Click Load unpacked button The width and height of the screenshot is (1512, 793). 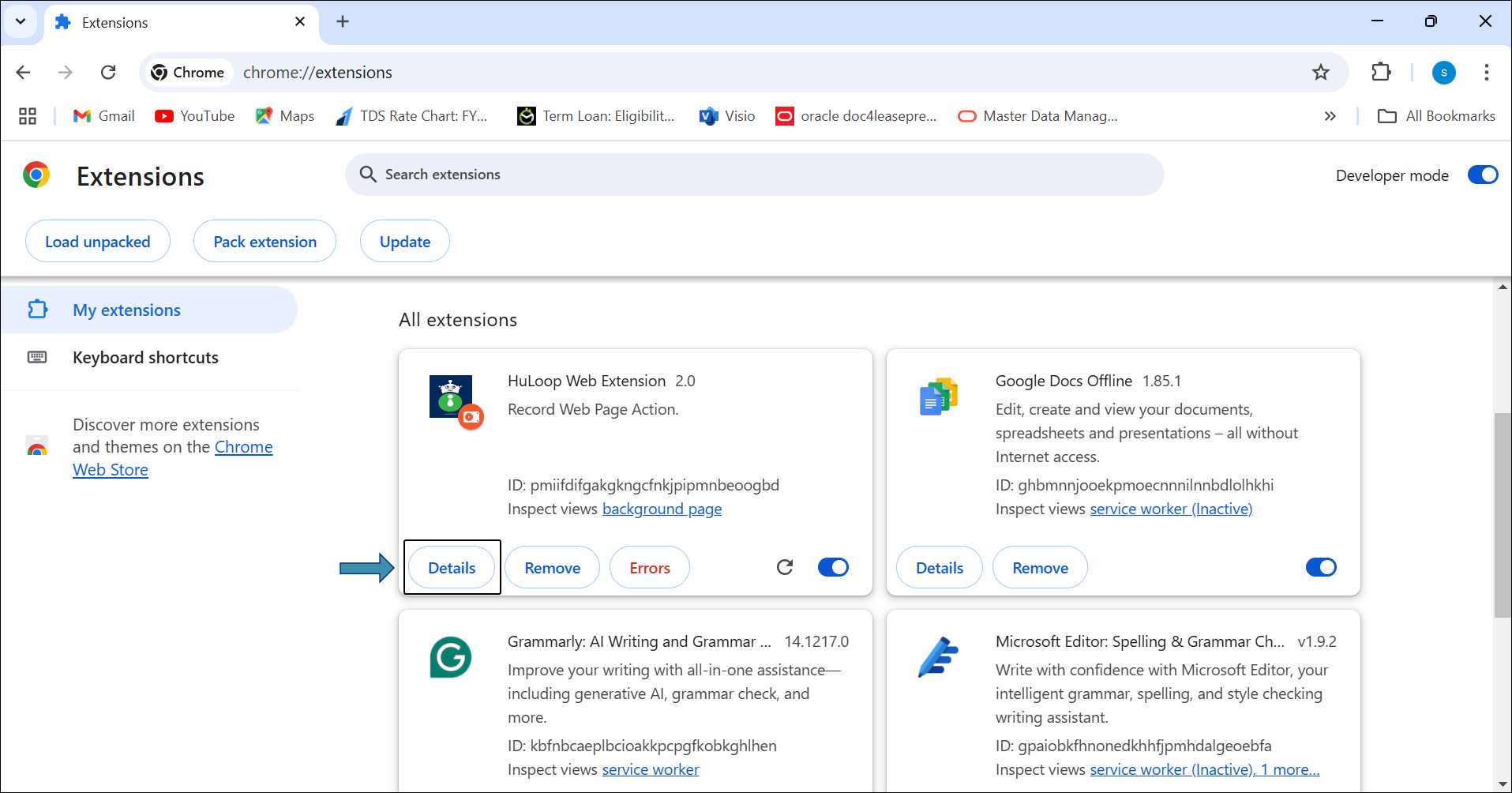(x=98, y=242)
